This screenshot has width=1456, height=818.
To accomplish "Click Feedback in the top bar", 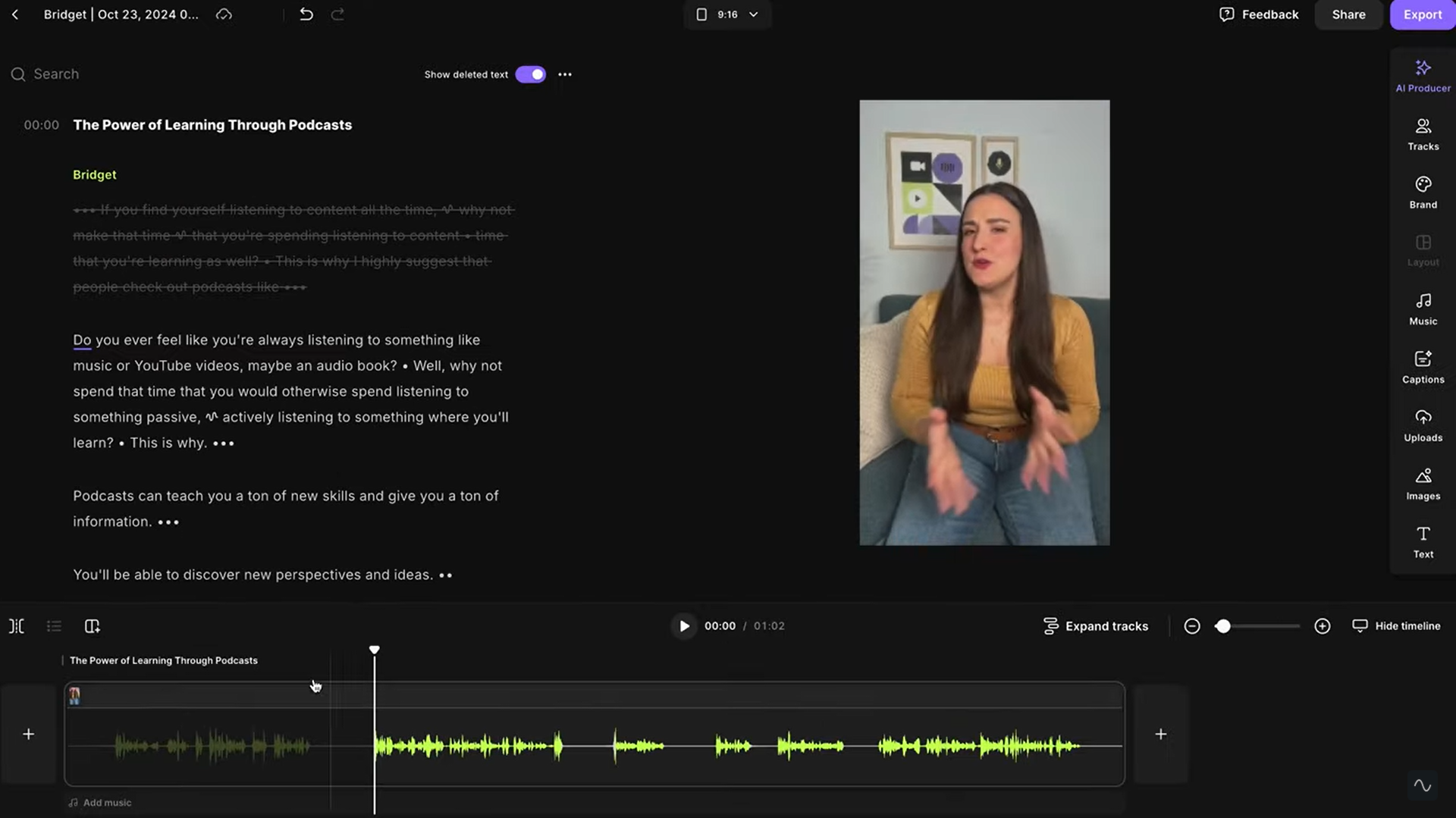I will pos(1258,14).
